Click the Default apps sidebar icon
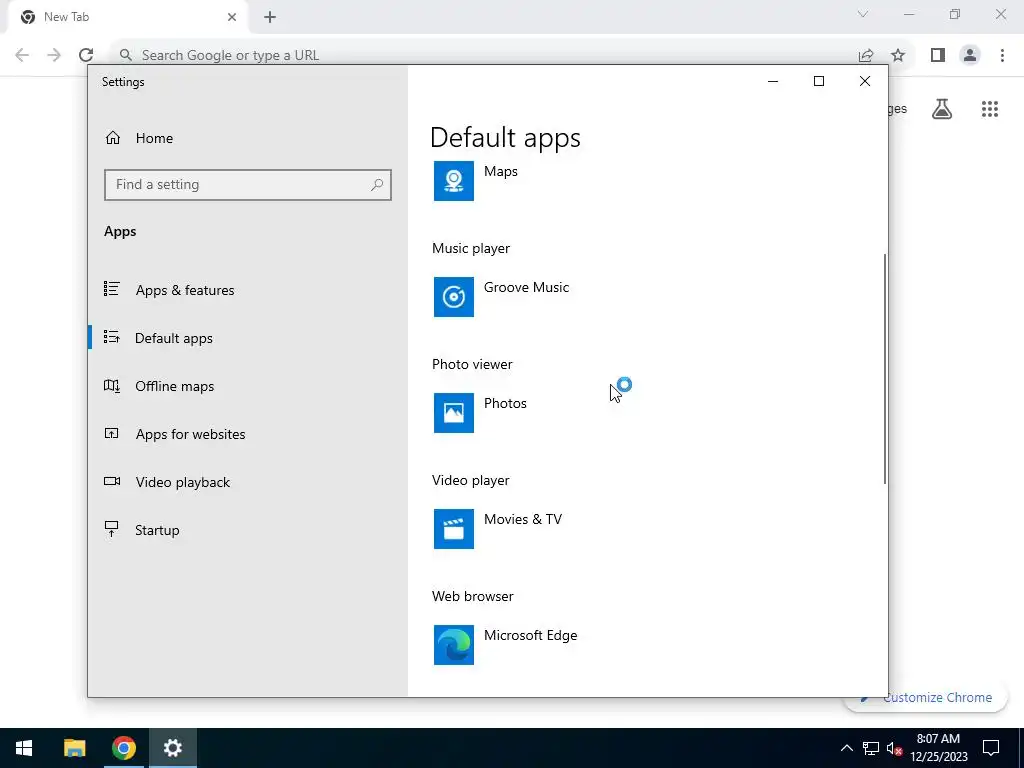 (112, 337)
